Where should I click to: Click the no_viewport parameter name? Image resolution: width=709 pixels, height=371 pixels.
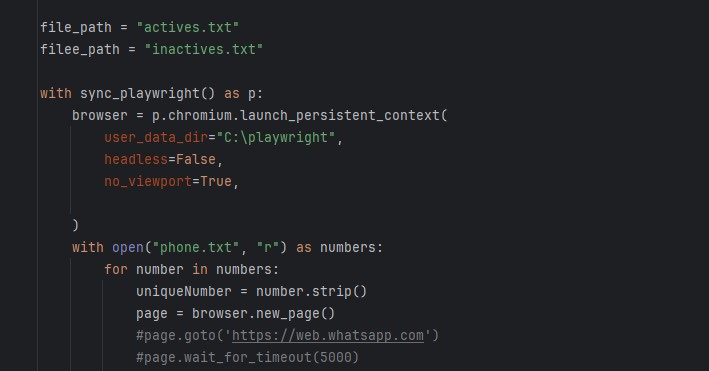(148, 181)
